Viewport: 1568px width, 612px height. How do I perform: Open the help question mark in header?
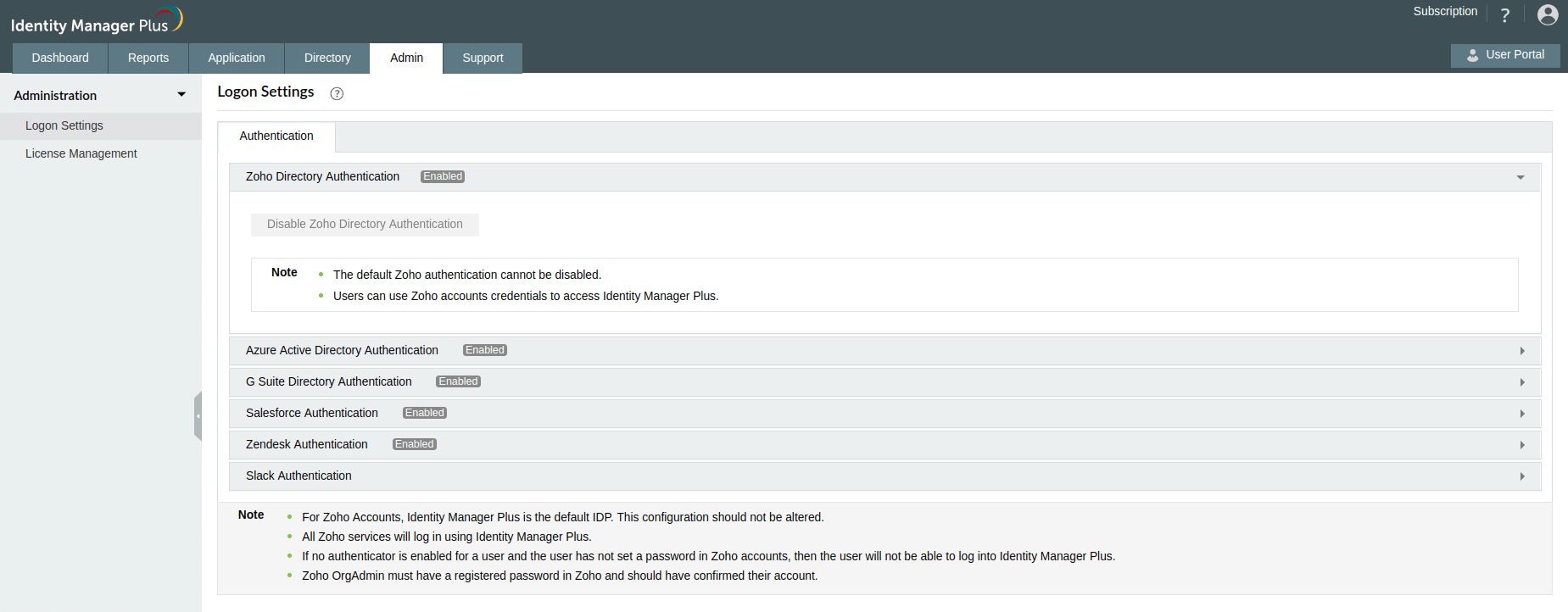[1505, 15]
